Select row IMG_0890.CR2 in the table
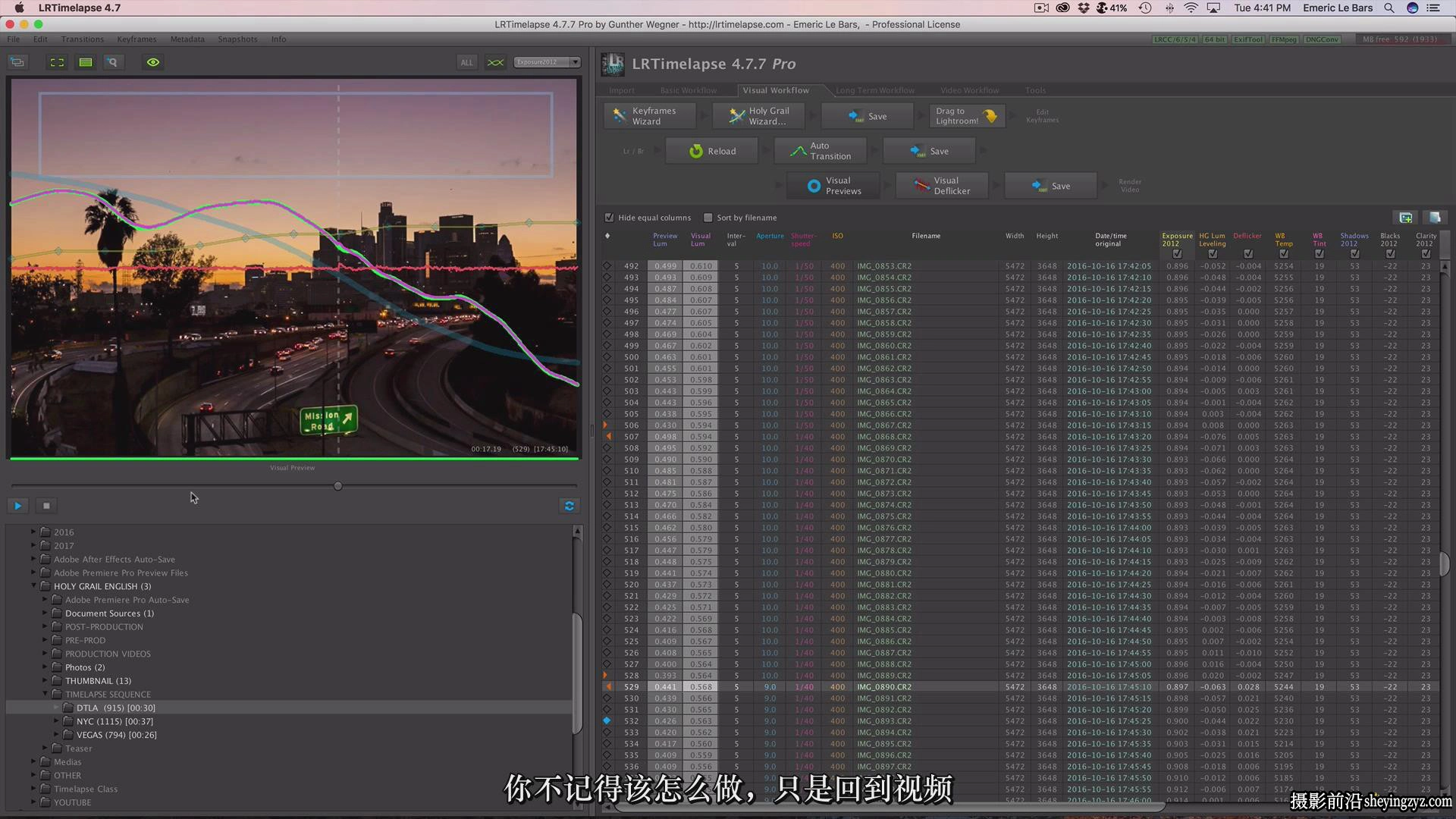The image size is (1456, 819). coord(1021,687)
